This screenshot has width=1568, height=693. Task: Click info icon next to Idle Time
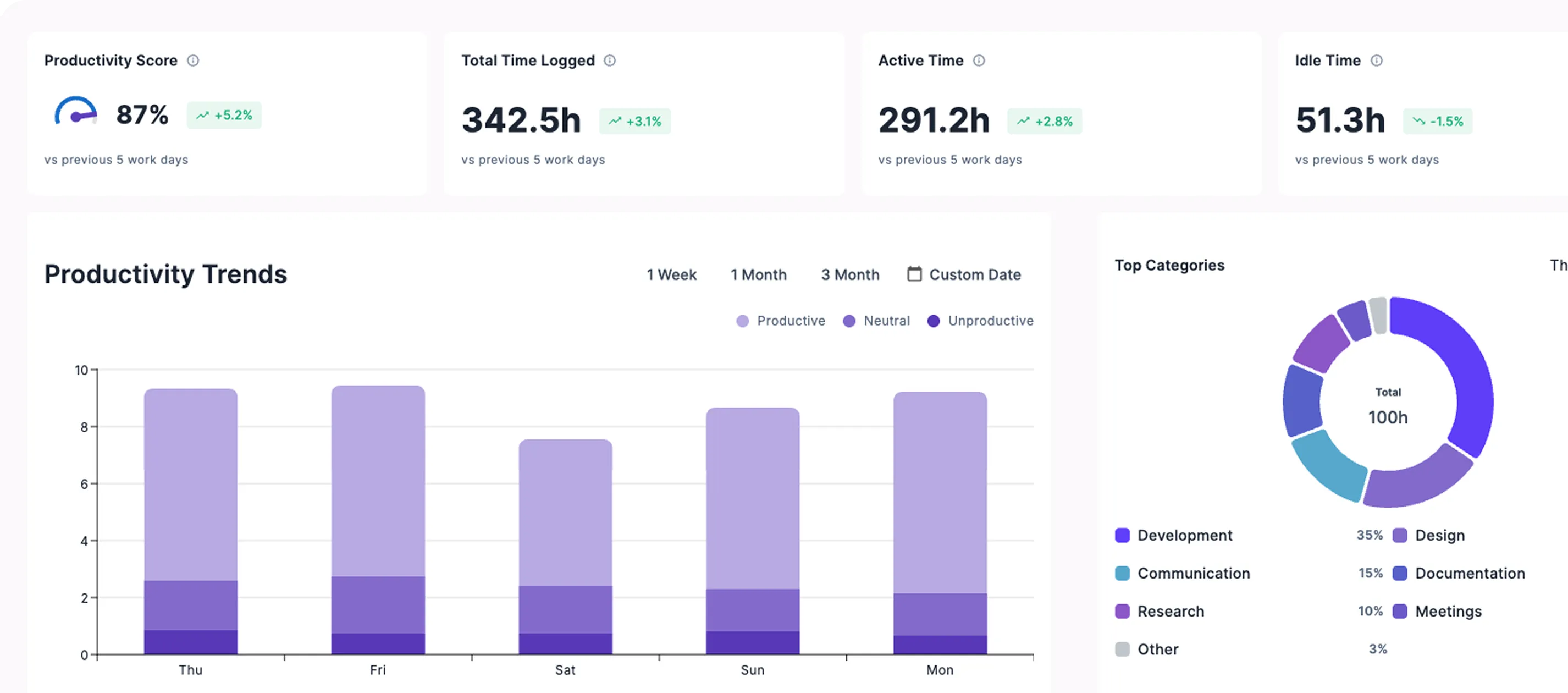(1376, 61)
